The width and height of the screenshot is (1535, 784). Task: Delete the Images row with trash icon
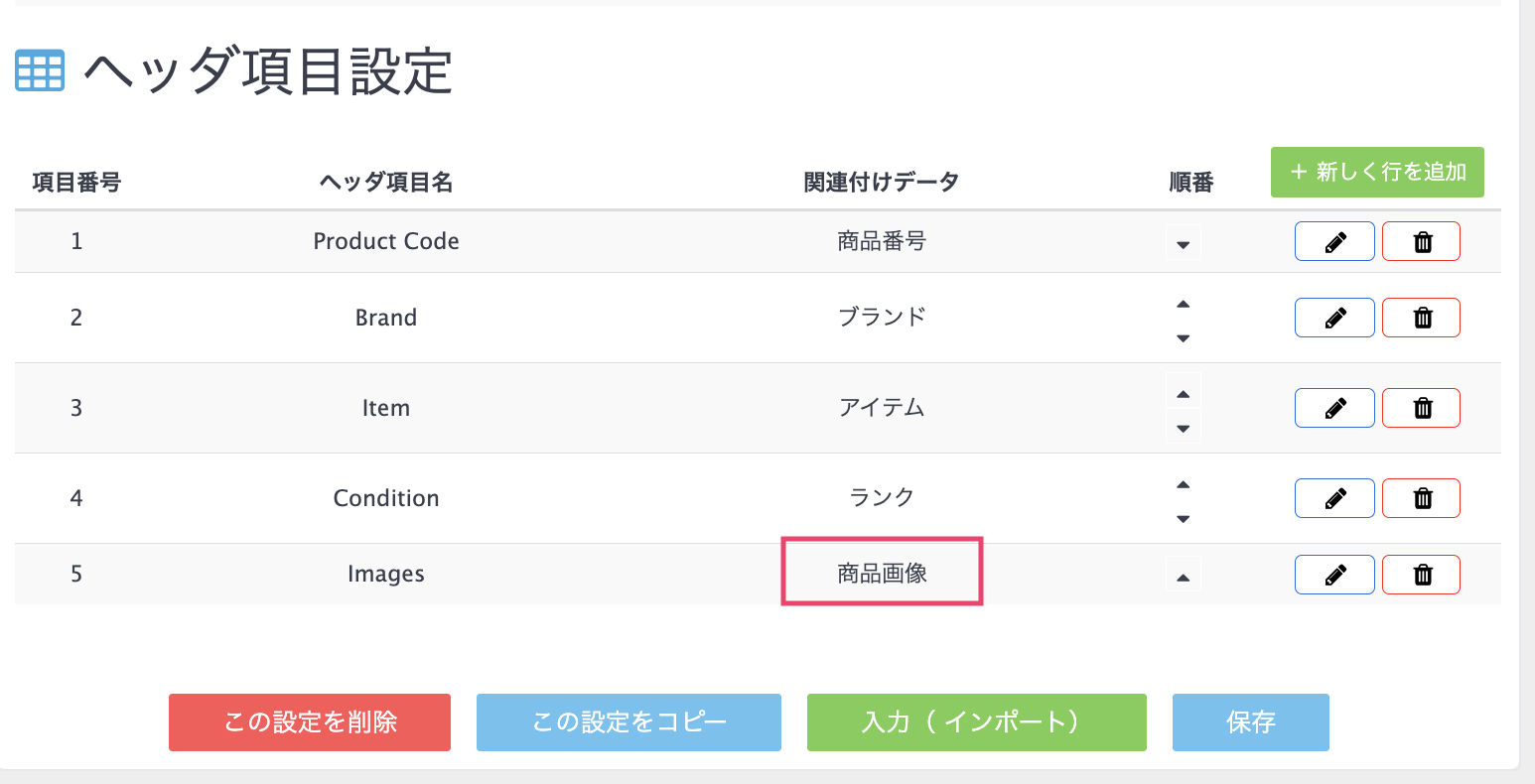tap(1422, 575)
